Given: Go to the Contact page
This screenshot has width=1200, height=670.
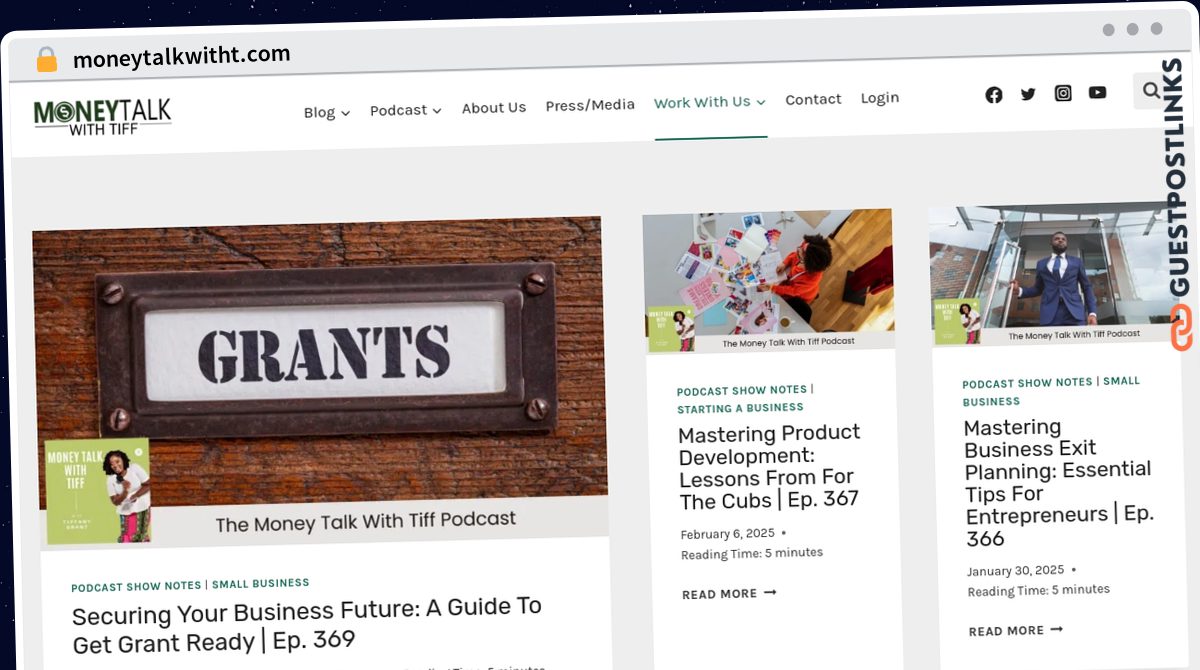Looking at the screenshot, I should (813, 99).
